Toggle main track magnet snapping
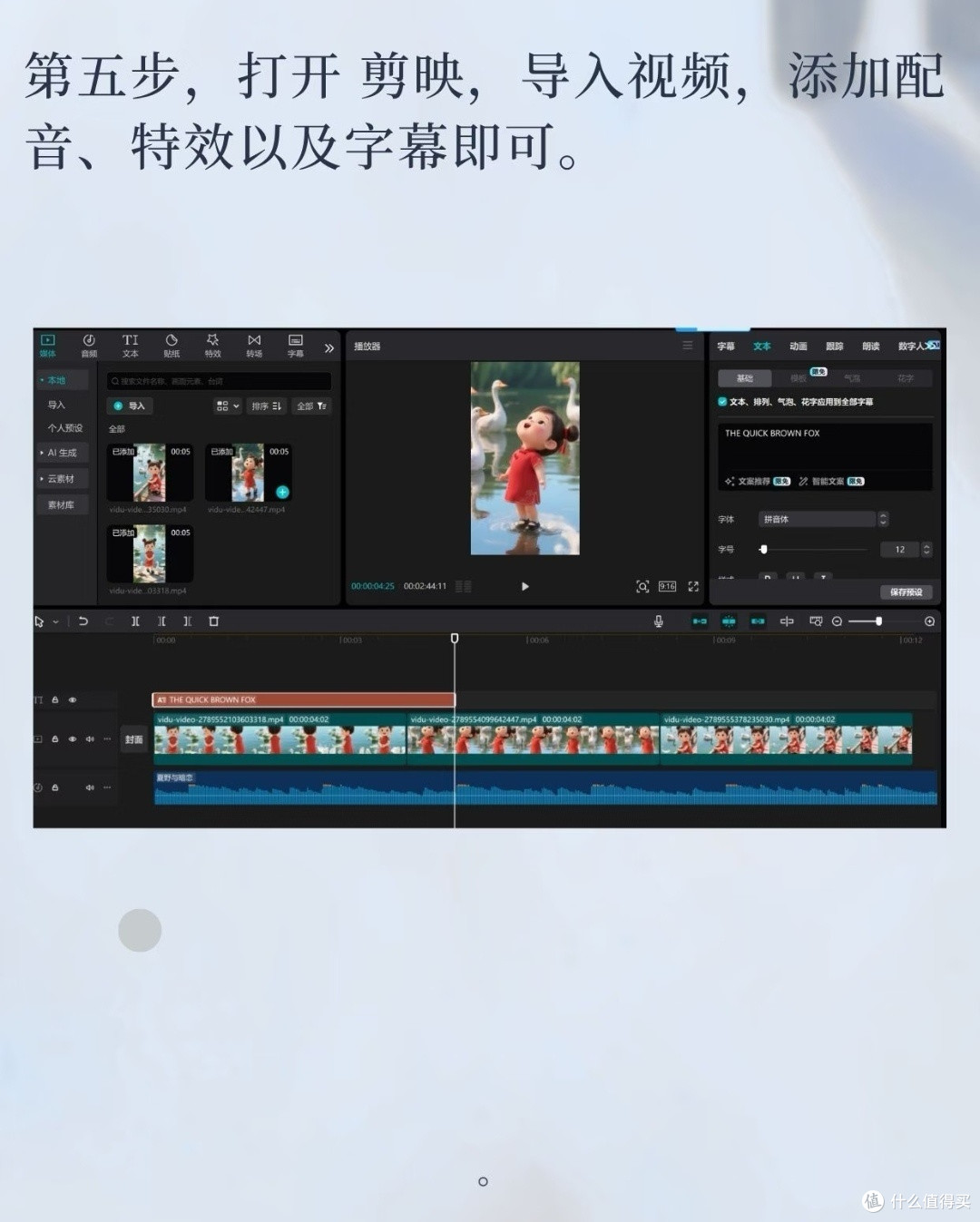 tap(700, 621)
